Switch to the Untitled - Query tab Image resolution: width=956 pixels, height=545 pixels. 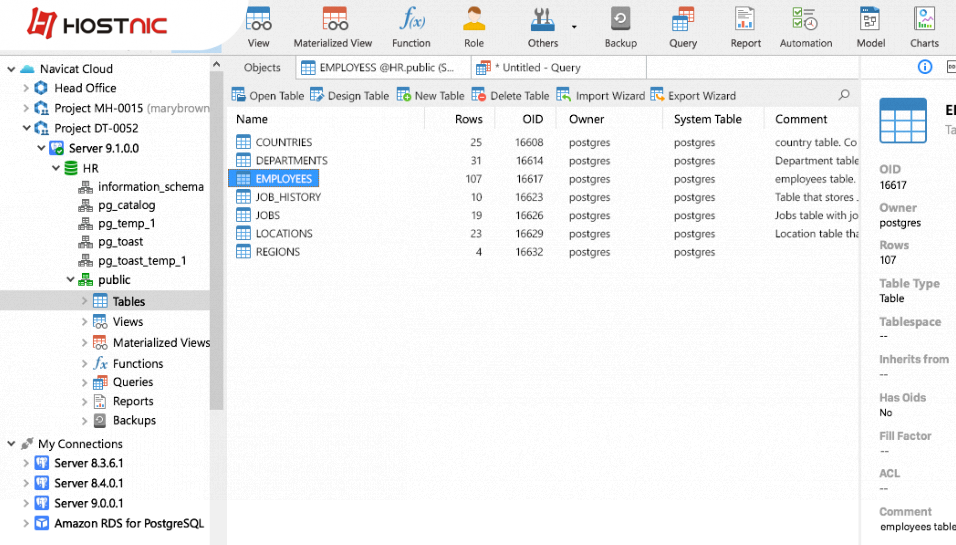540,68
